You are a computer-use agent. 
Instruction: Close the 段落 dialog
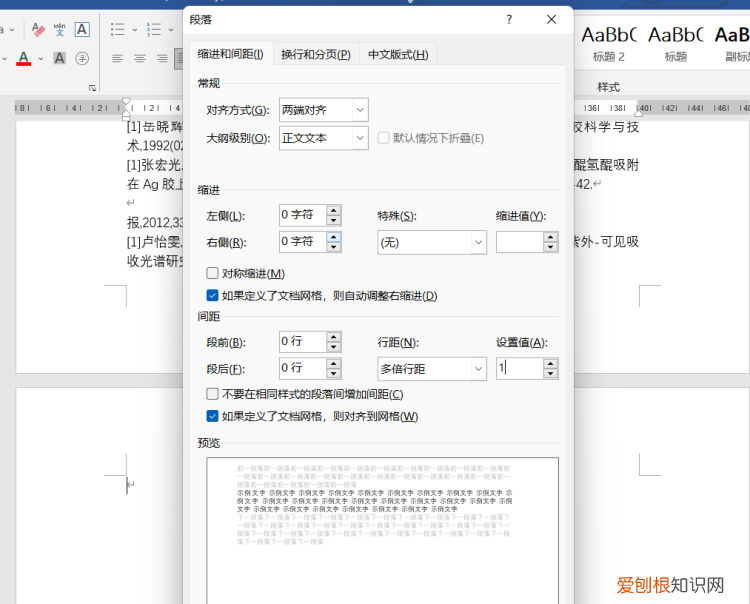551,20
